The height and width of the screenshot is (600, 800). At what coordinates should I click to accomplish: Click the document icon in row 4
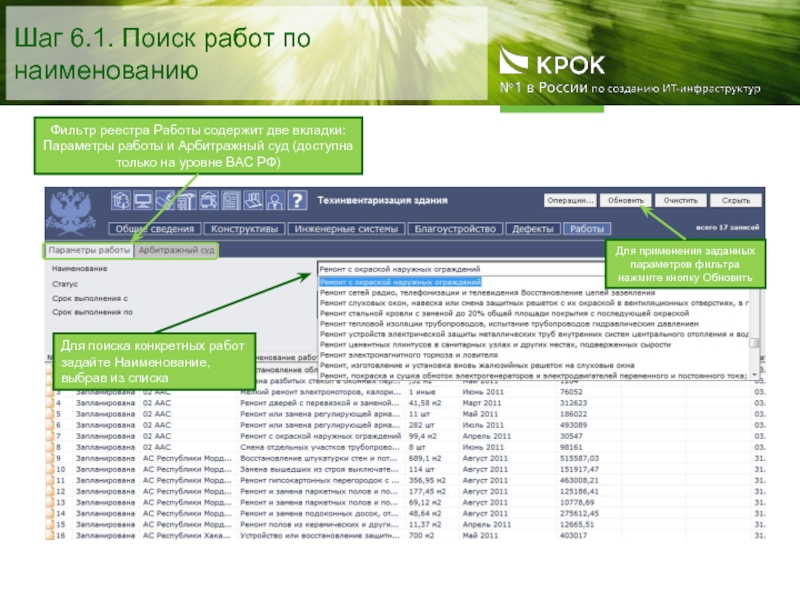point(50,403)
